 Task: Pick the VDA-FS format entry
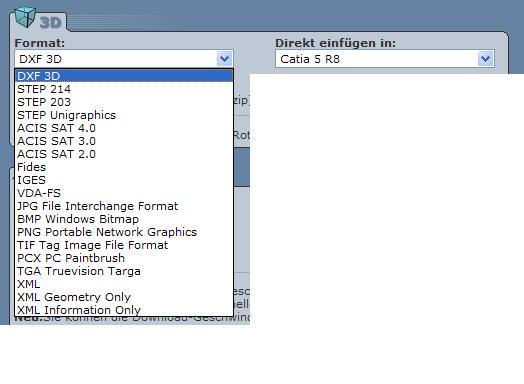[x=124, y=193]
